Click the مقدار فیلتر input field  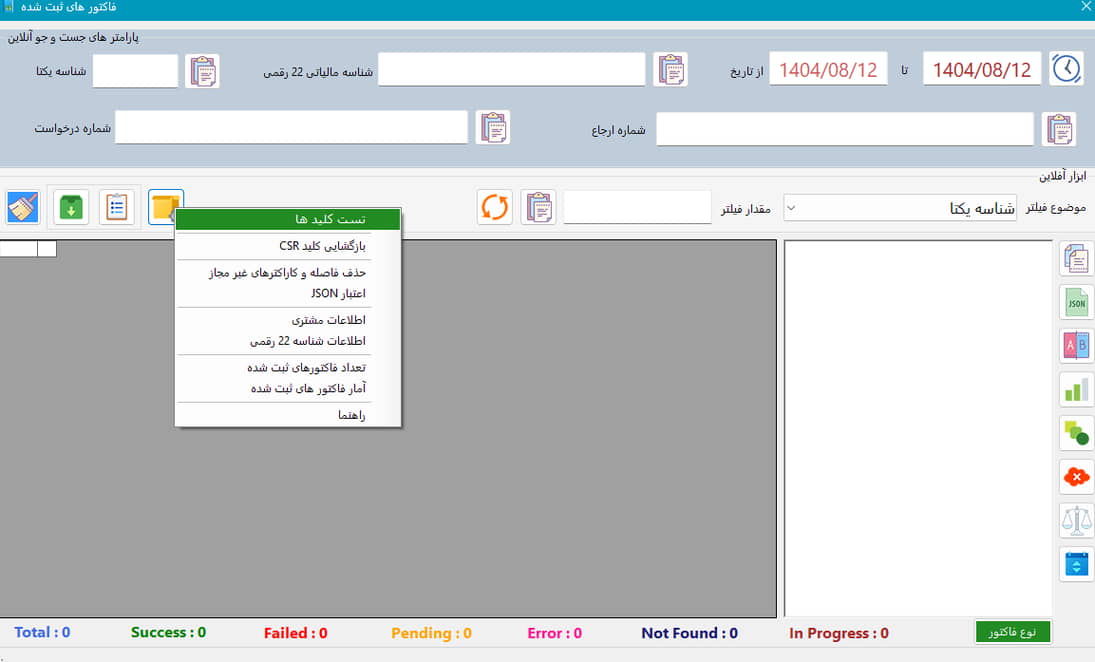tap(637, 207)
